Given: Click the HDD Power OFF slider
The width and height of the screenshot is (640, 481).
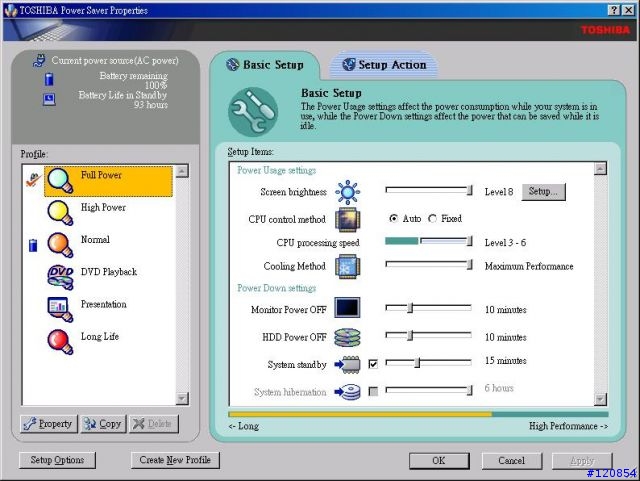Looking at the screenshot, I should (429, 335).
